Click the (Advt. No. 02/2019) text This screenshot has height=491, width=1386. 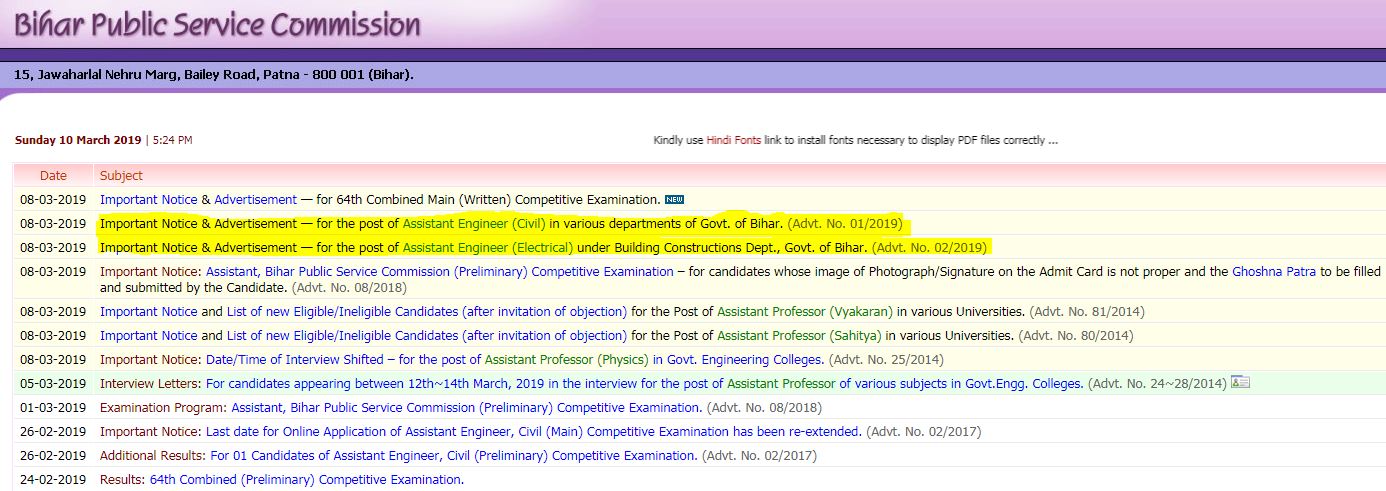pos(930,247)
